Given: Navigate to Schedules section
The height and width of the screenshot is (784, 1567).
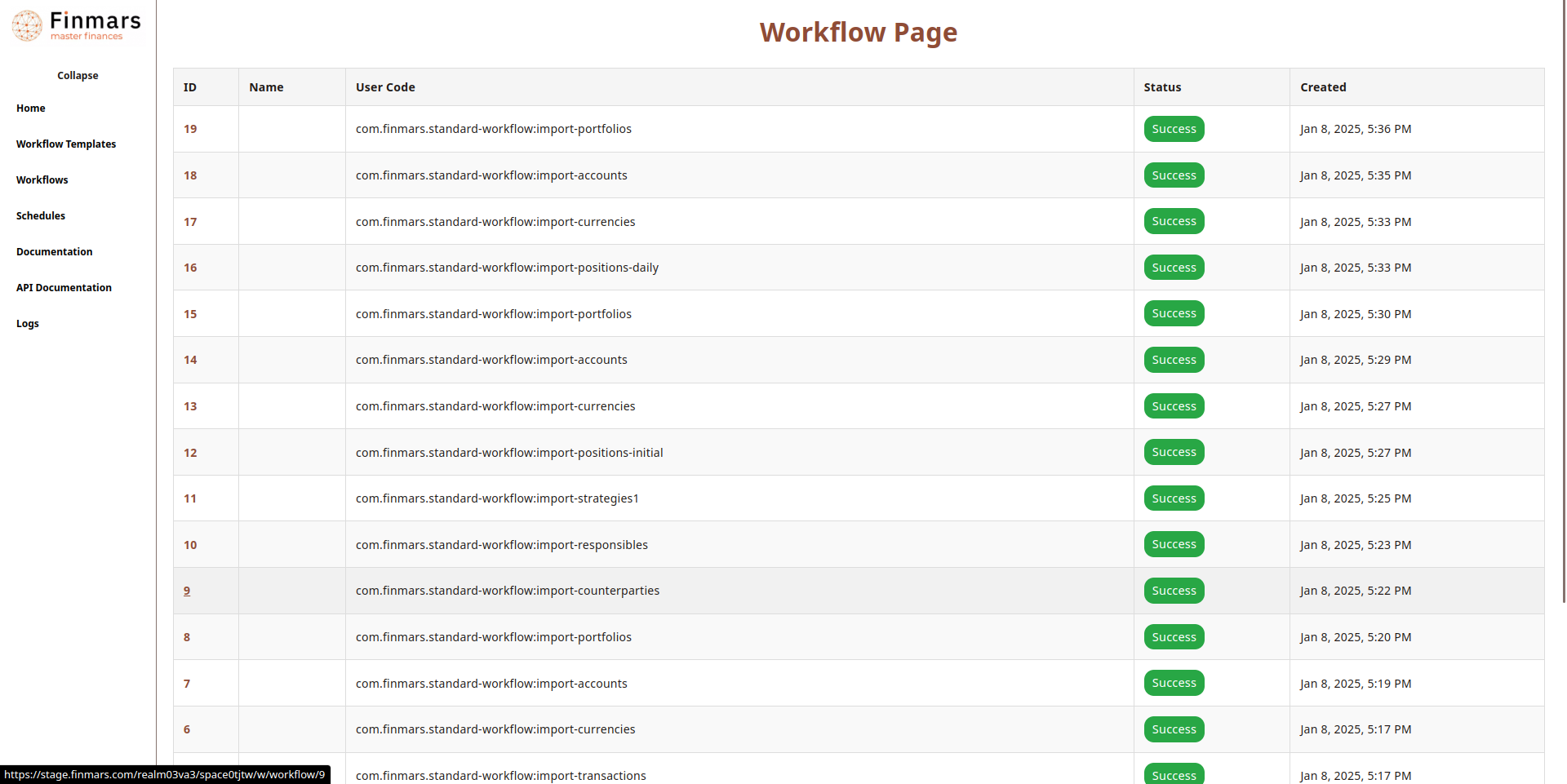Looking at the screenshot, I should [41, 216].
